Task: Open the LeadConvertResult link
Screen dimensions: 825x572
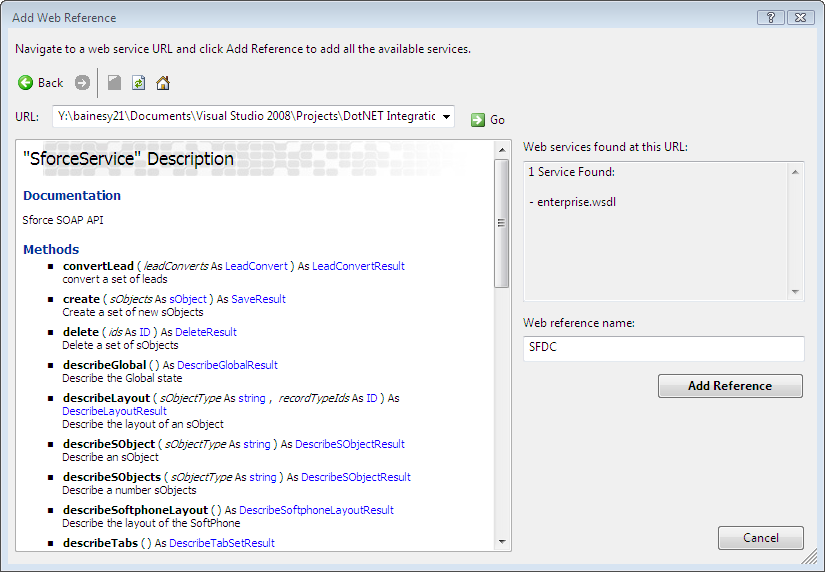Action: tap(358, 266)
